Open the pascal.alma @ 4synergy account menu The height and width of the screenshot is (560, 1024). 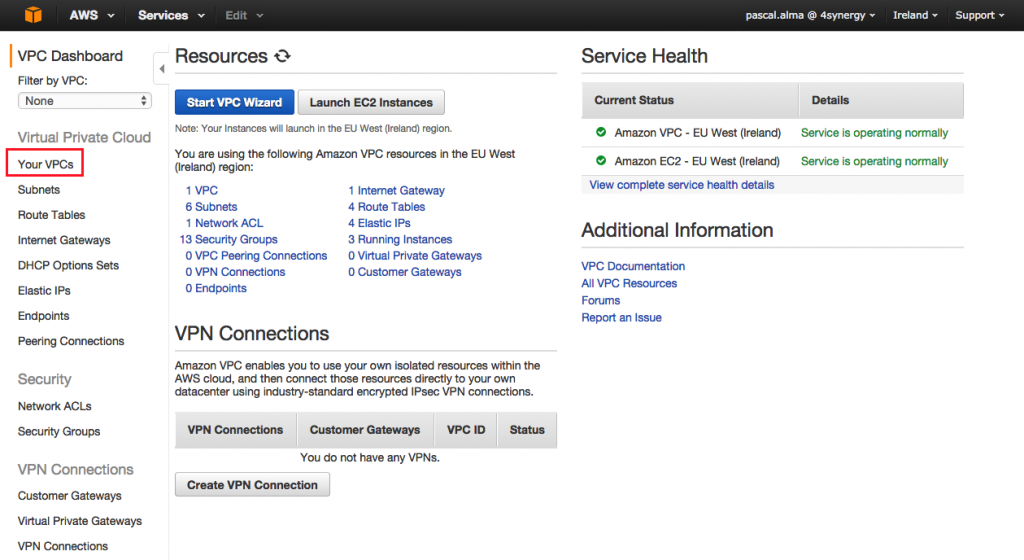pos(810,15)
